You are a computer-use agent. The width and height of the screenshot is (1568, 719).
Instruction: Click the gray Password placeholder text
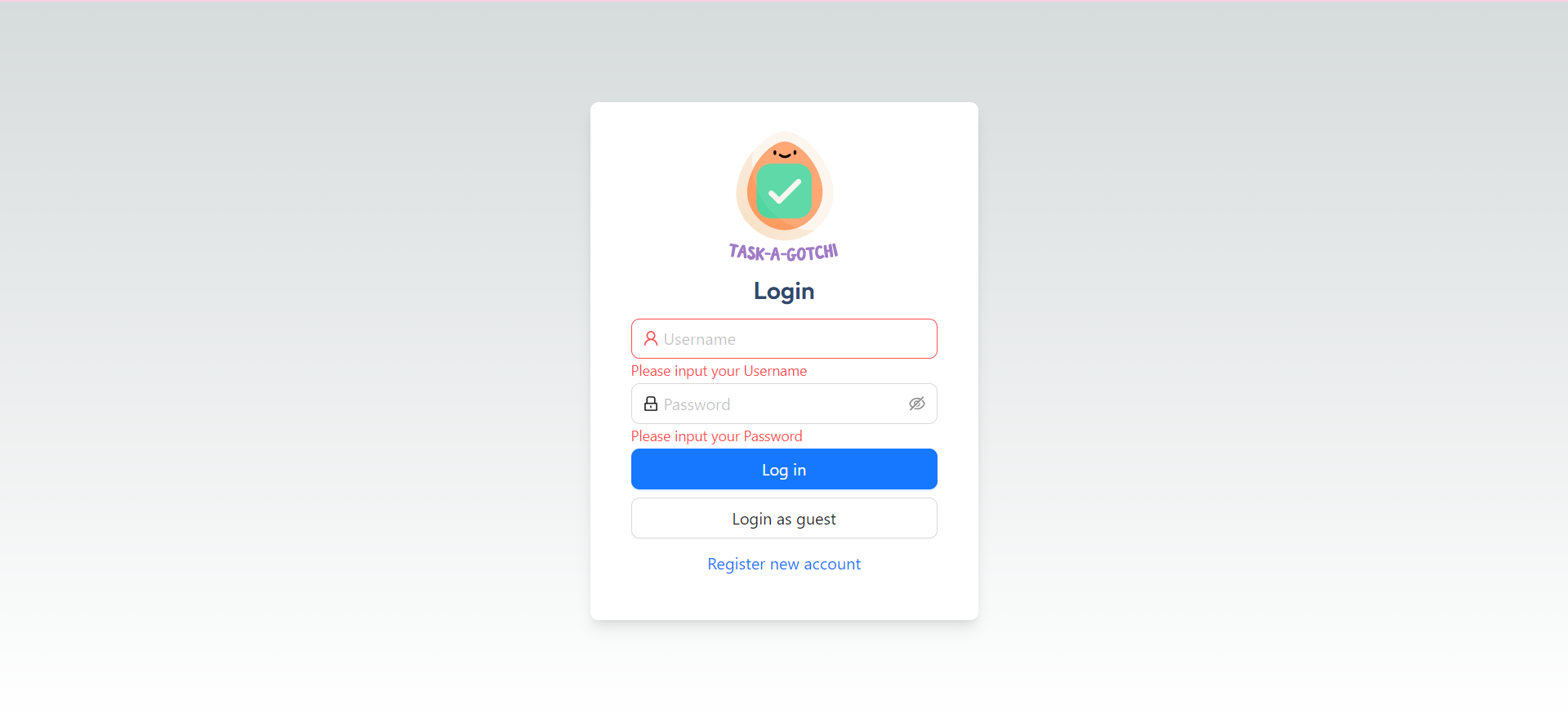click(697, 404)
